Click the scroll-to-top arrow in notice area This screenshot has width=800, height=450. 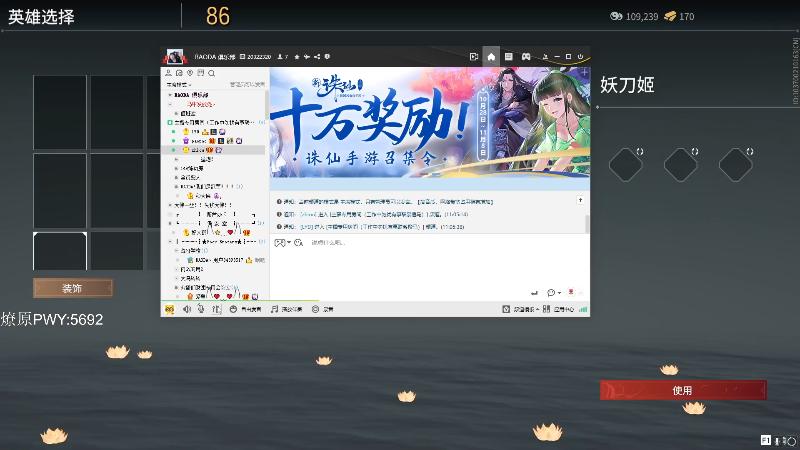[580, 200]
